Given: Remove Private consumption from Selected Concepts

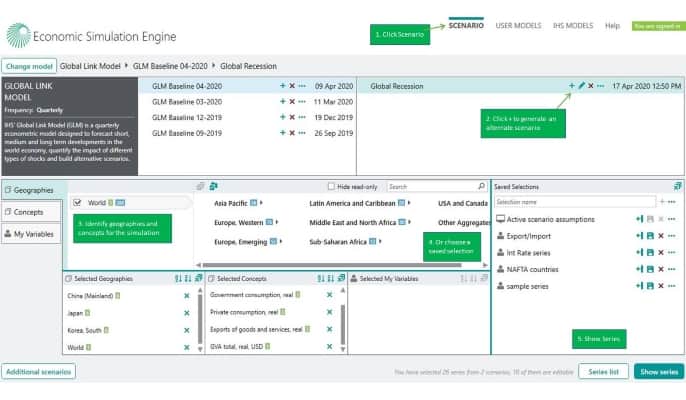Looking at the screenshot, I should tap(329, 312).
